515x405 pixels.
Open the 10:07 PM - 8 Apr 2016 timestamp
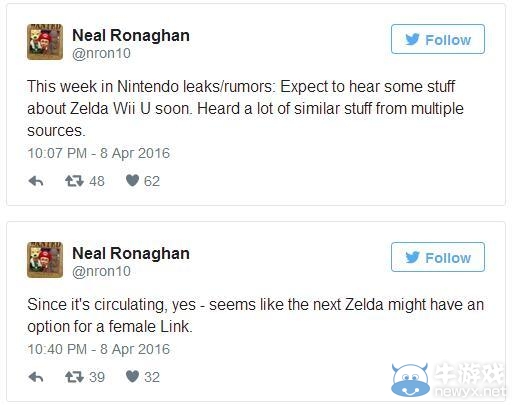[x=99, y=153]
